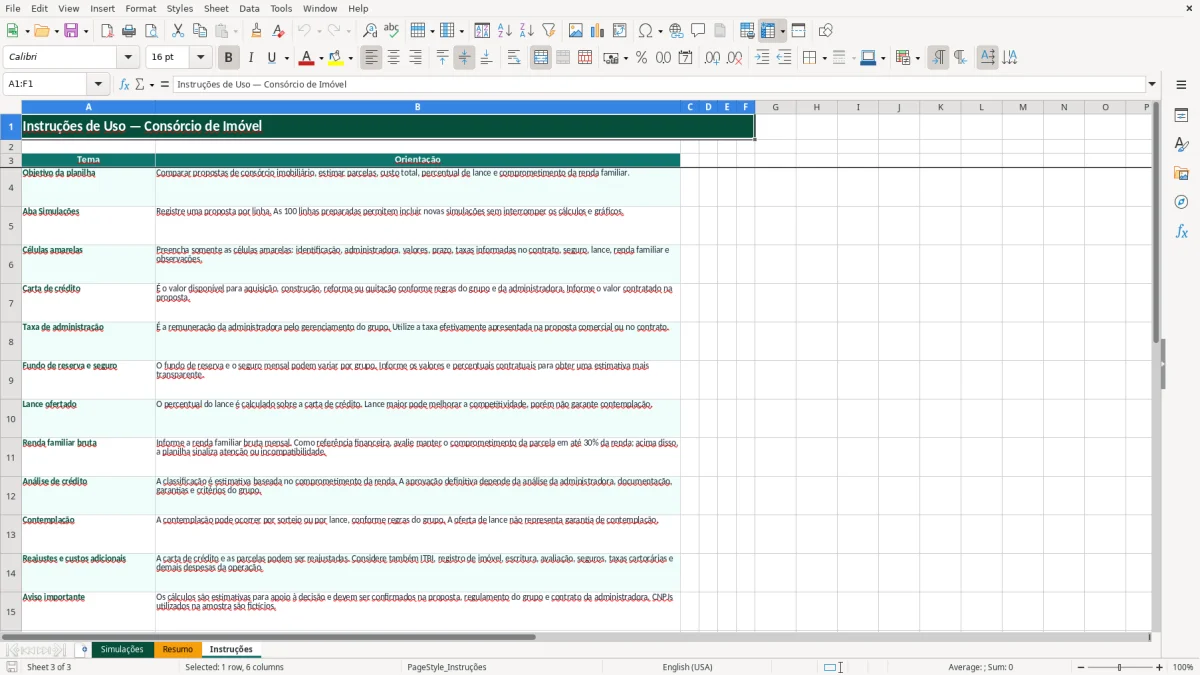
Task: Open the Function Wizard next to Name Box
Action: tap(125, 84)
